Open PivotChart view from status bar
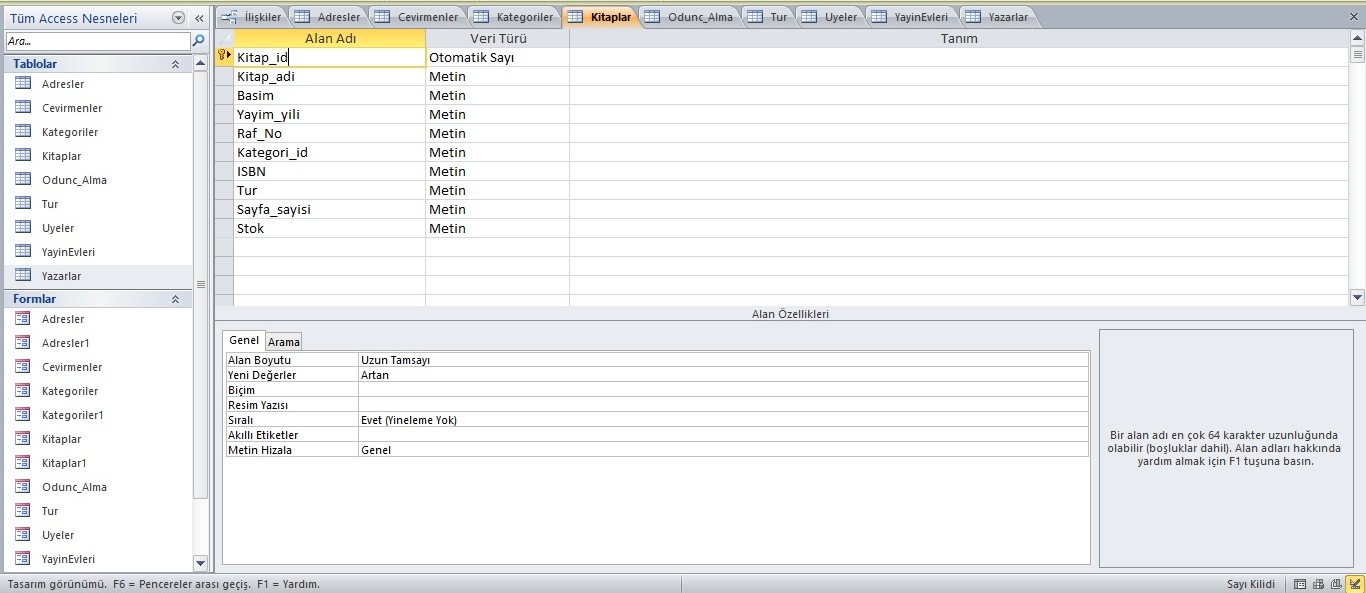The height and width of the screenshot is (593, 1366). [x=1336, y=584]
